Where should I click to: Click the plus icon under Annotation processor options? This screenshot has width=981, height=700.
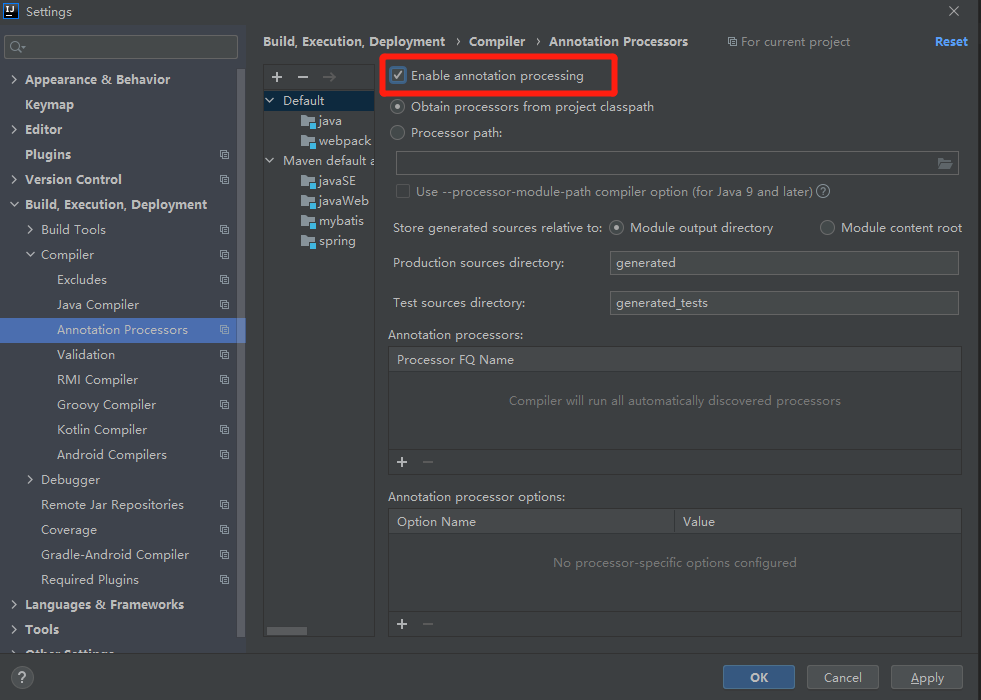[x=402, y=624]
